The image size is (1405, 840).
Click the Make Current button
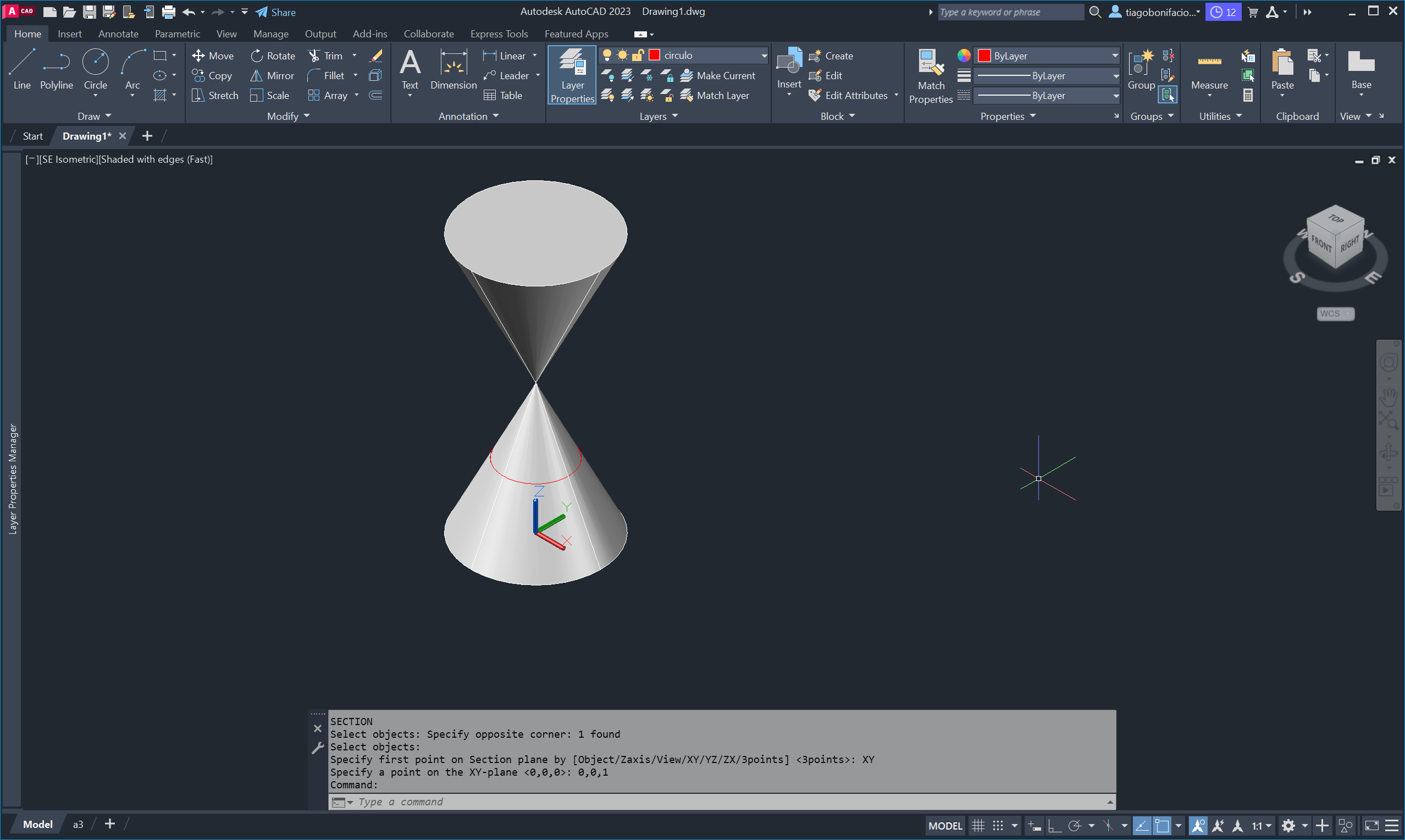(717, 75)
